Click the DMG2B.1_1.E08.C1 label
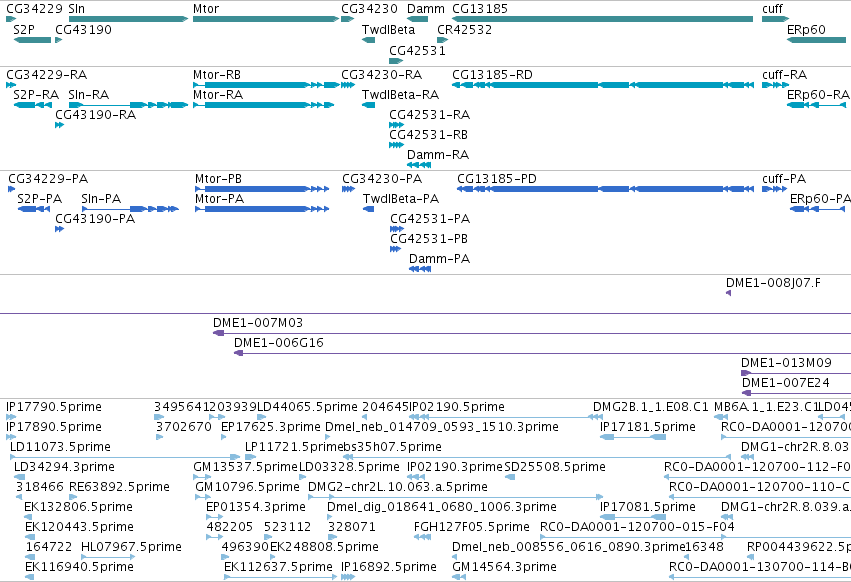 point(651,407)
